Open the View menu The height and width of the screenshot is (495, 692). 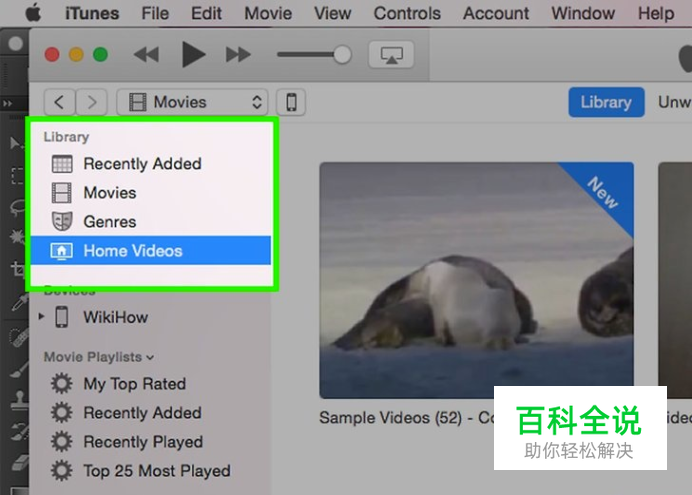[332, 13]
